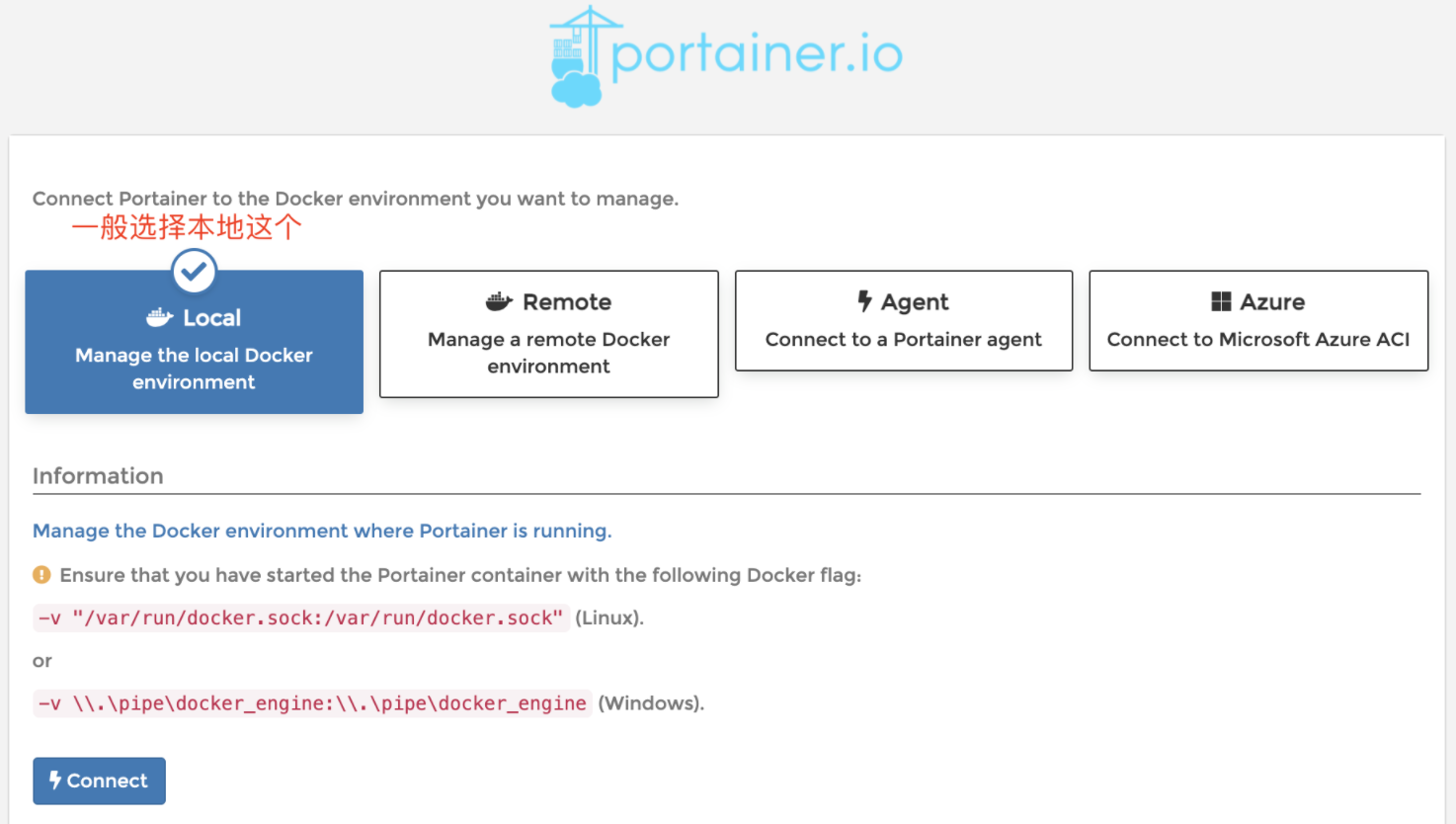The image size is (1456, 824).
Task: Open the portainer.io logo
Action: [x=726, y=56]
